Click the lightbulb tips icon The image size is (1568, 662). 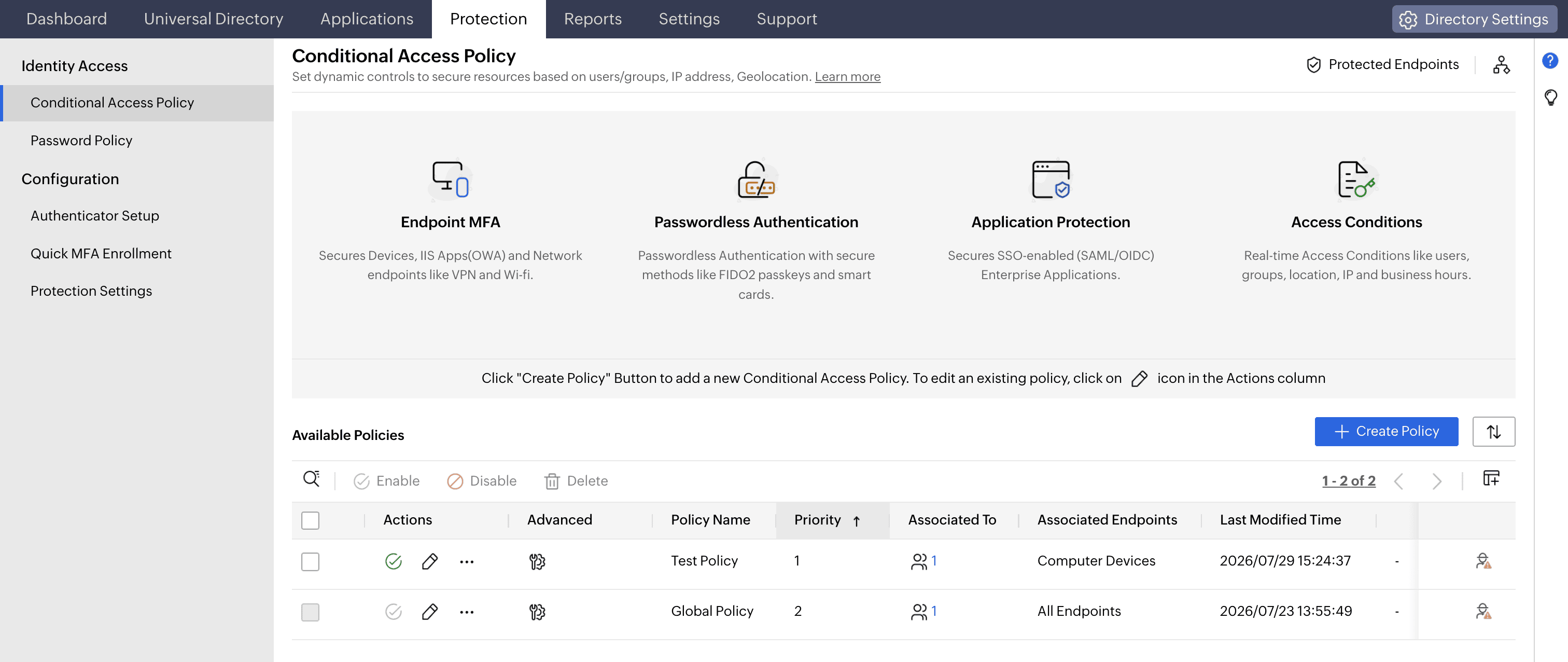click(x=1550, y=98)
